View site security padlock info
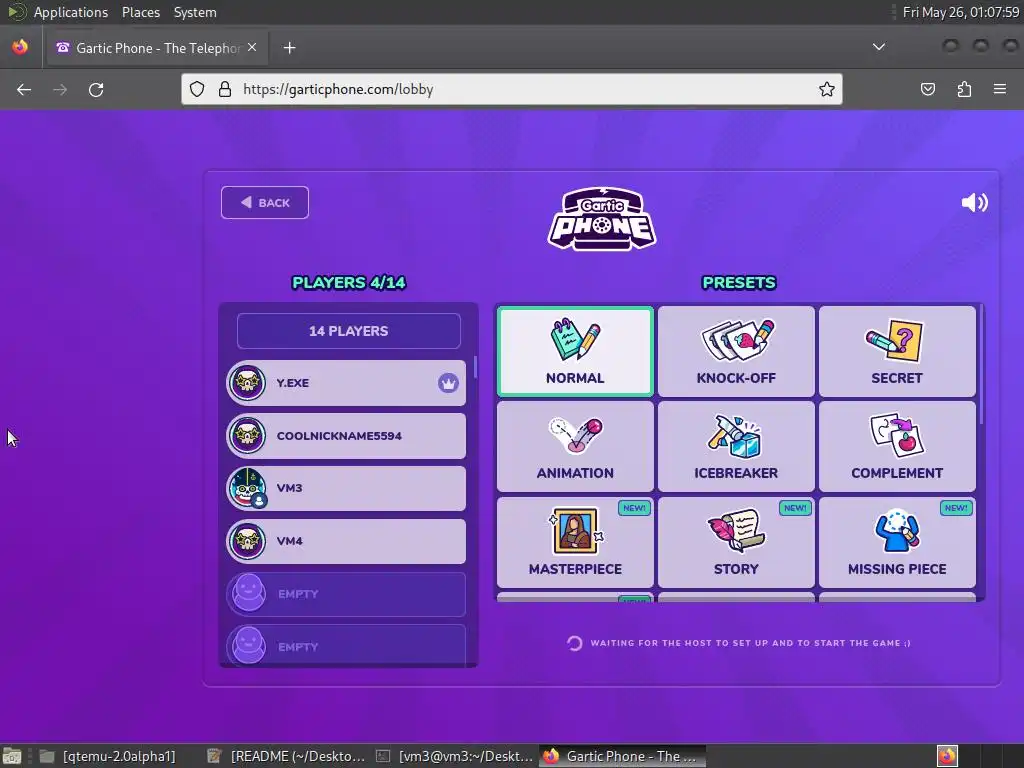The image size is (1024, 768). coord(225,89)
